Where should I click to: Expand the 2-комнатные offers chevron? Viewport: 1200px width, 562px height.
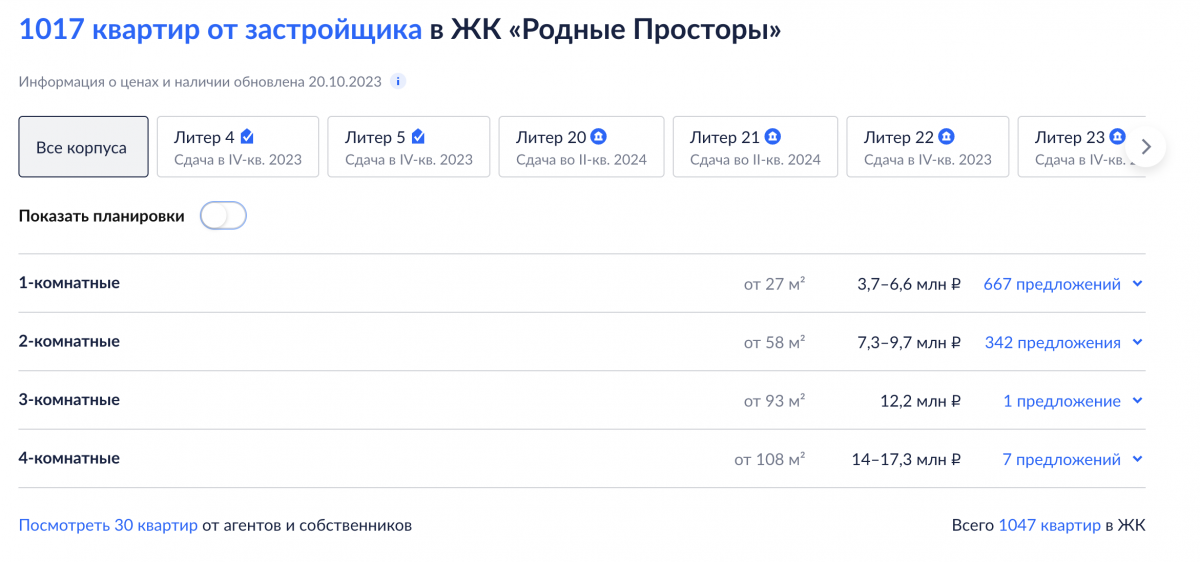(1137, 343)
